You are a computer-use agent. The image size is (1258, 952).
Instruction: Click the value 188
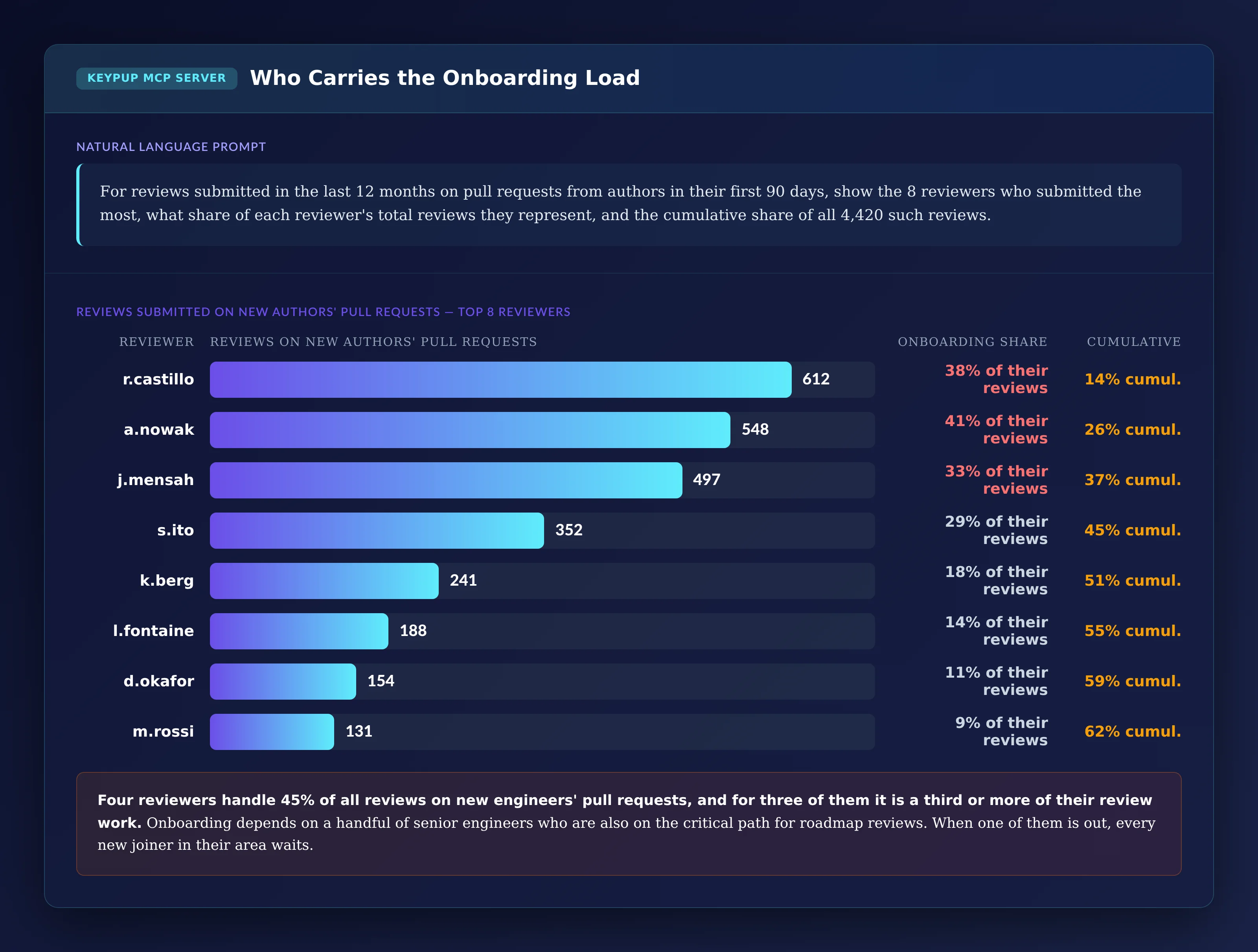413,631
